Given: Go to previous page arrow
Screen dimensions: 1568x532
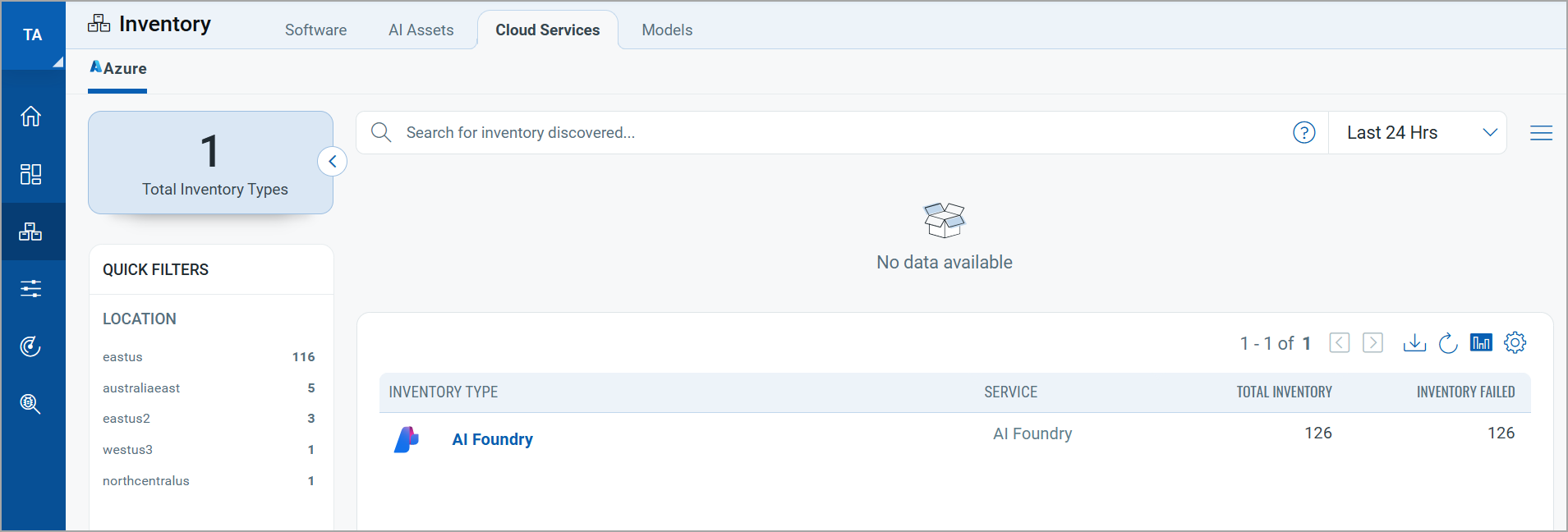Looking at the screenshot, I should [1340, 342].
